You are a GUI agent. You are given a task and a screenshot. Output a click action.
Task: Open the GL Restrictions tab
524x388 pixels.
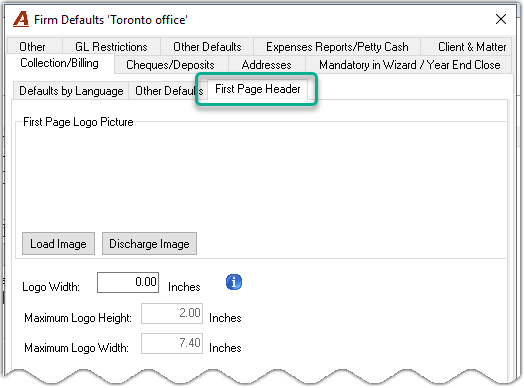click(111, 47)
